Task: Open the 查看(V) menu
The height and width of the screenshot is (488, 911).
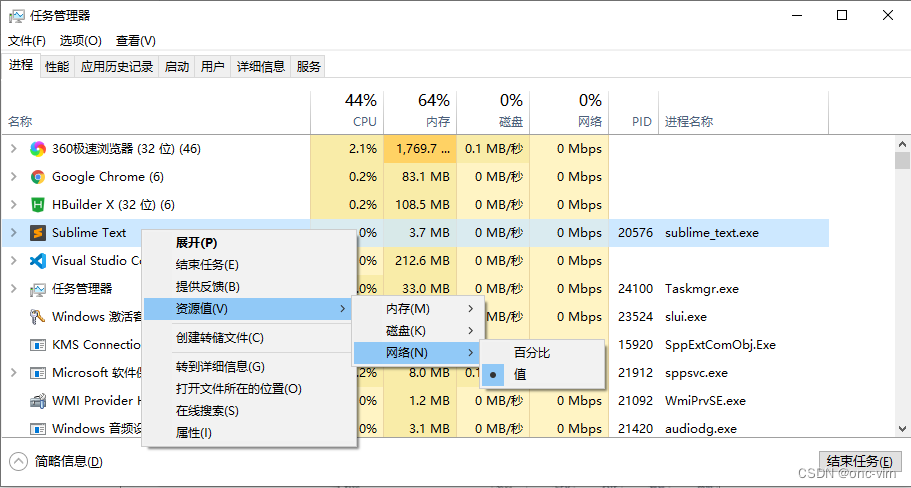Action: pos(136,41)
